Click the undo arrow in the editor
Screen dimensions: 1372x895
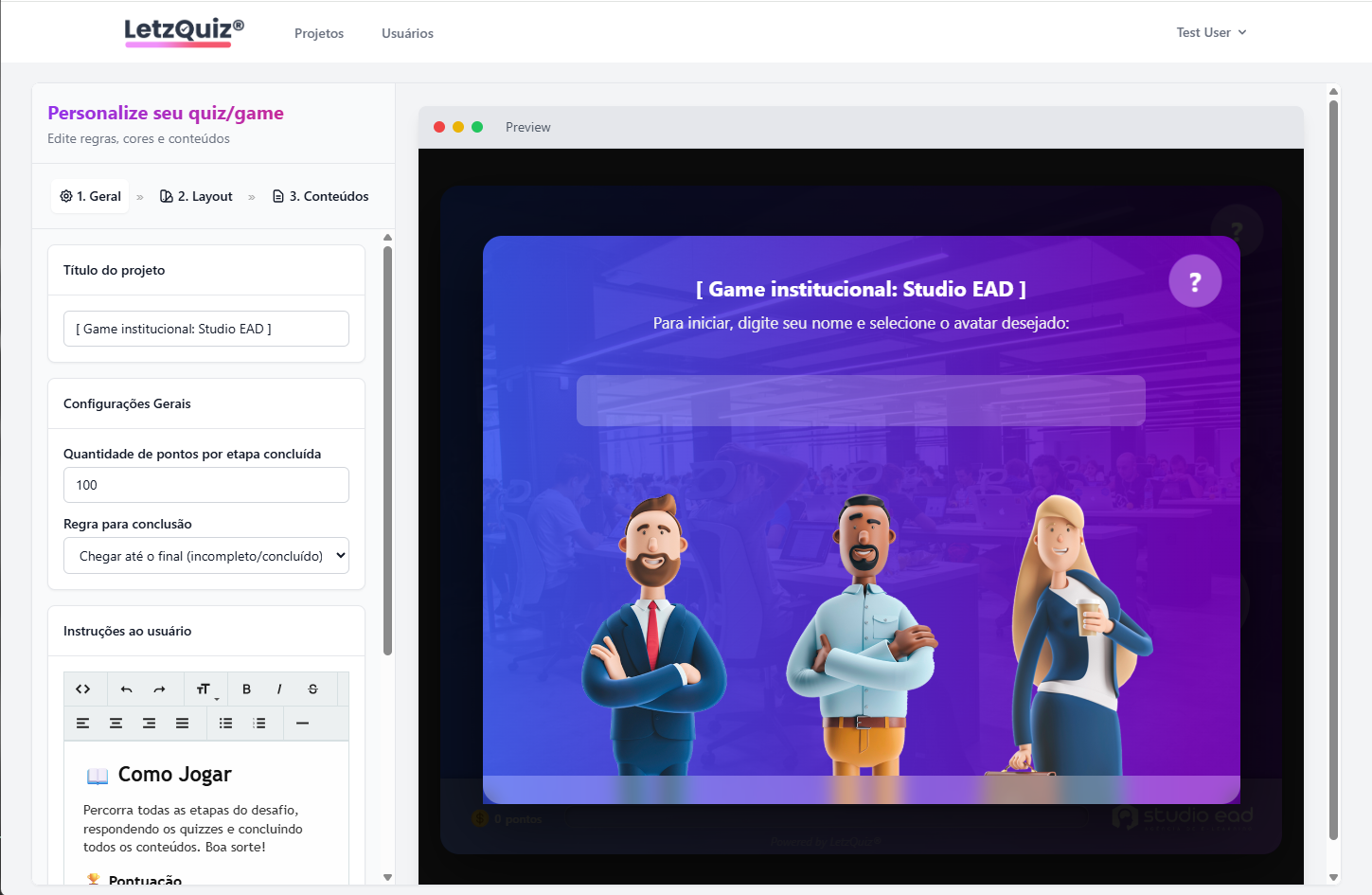point(127,689)
